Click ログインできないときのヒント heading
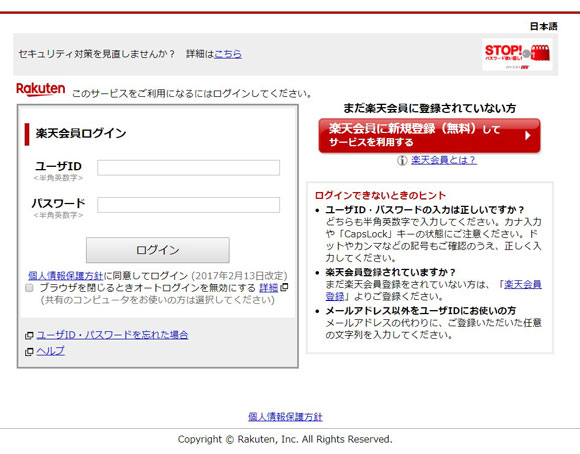This screenshot has height=454, width=580. pos(380,195)
